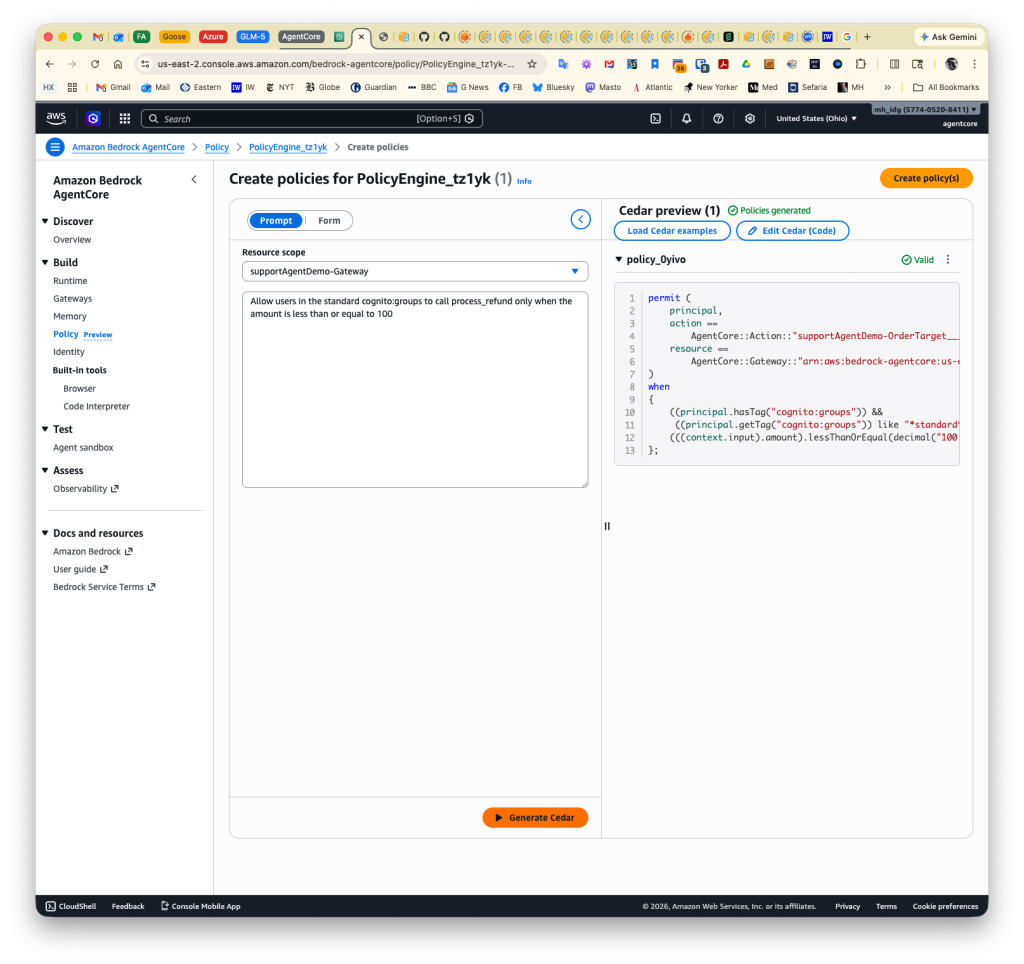Viewport: 1024px width, 964px height.
Task: Click Generate Cedar
Action: click(535, 817)
